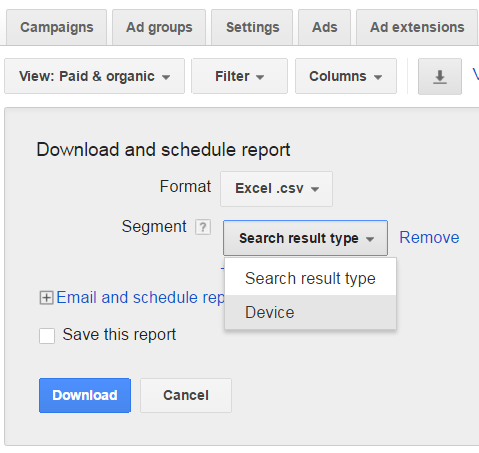Go to the Ads tab
The image size is (479, 453).
coord(324,27)
